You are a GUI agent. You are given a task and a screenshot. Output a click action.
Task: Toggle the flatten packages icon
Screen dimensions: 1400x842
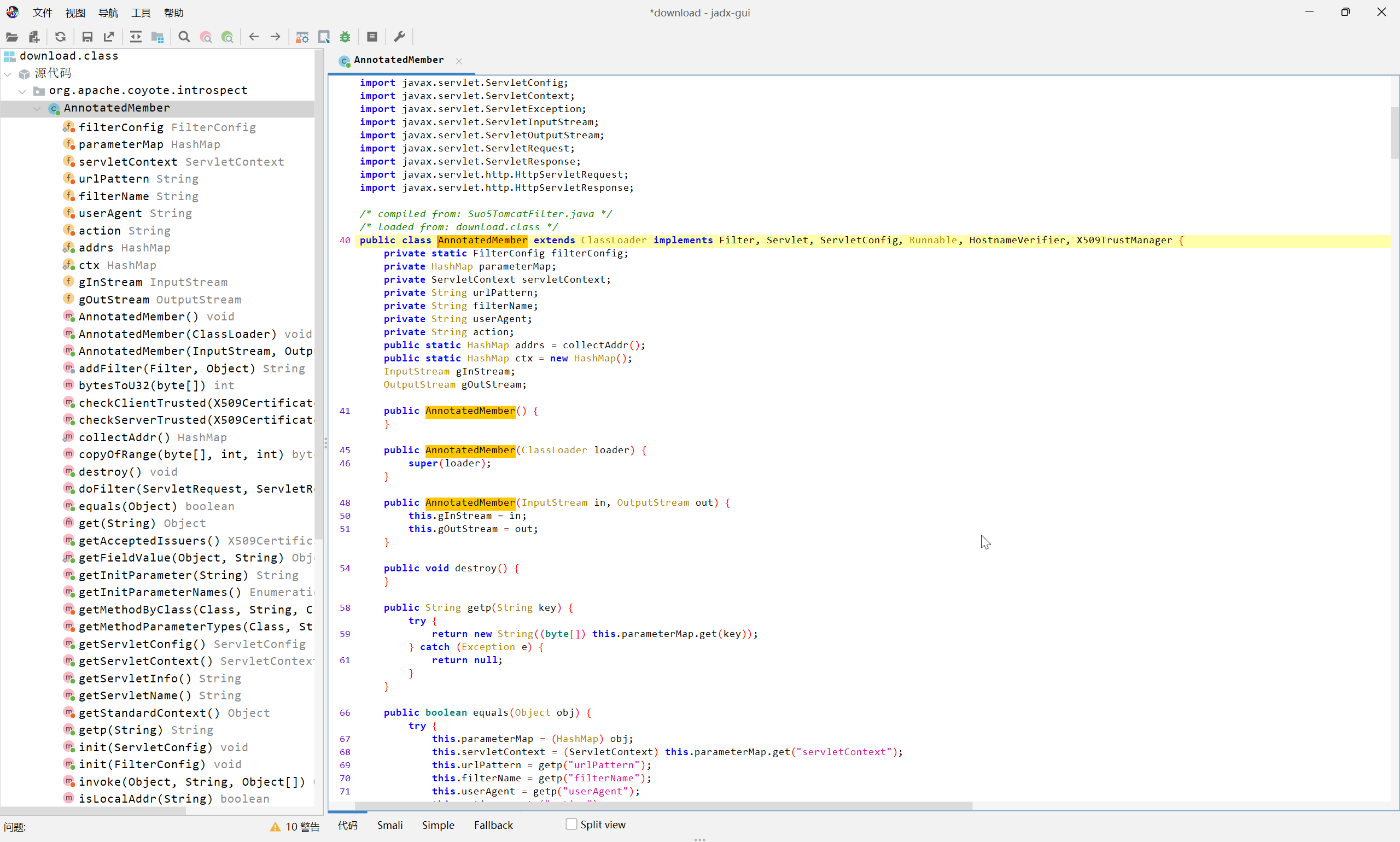pyautogui.click(x=157, y=37)
